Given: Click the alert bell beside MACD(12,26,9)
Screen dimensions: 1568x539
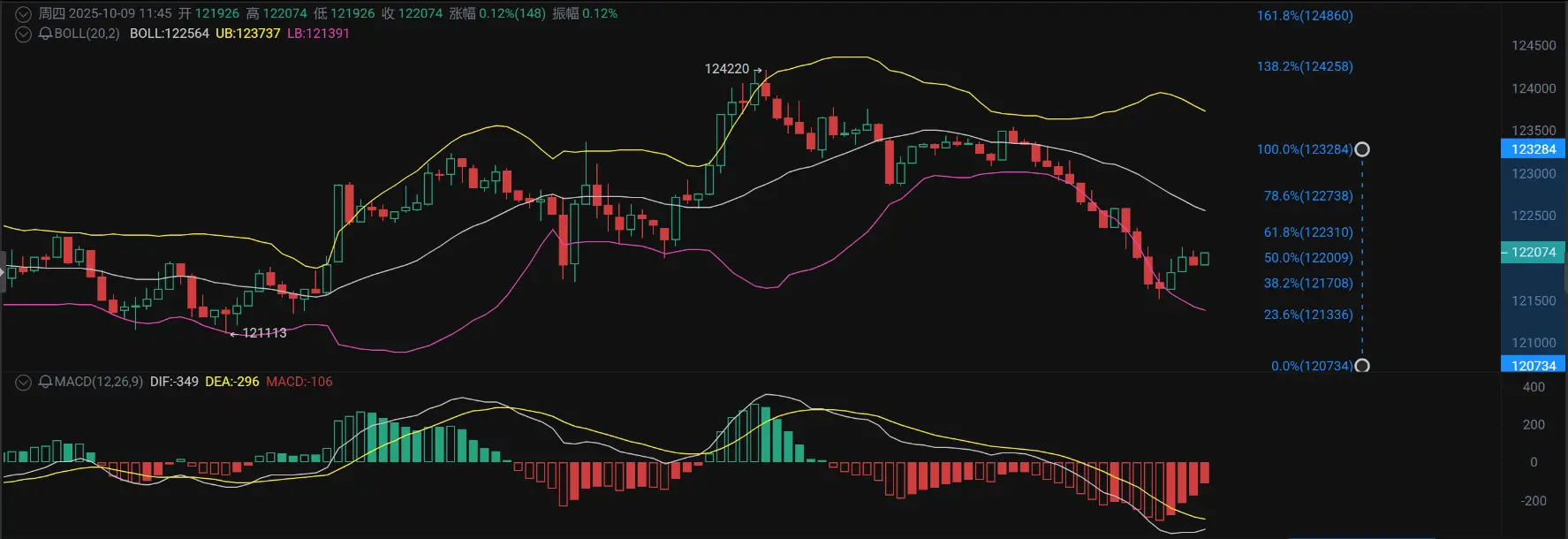Looking at the screenshot, I should (x=45, y=383).
